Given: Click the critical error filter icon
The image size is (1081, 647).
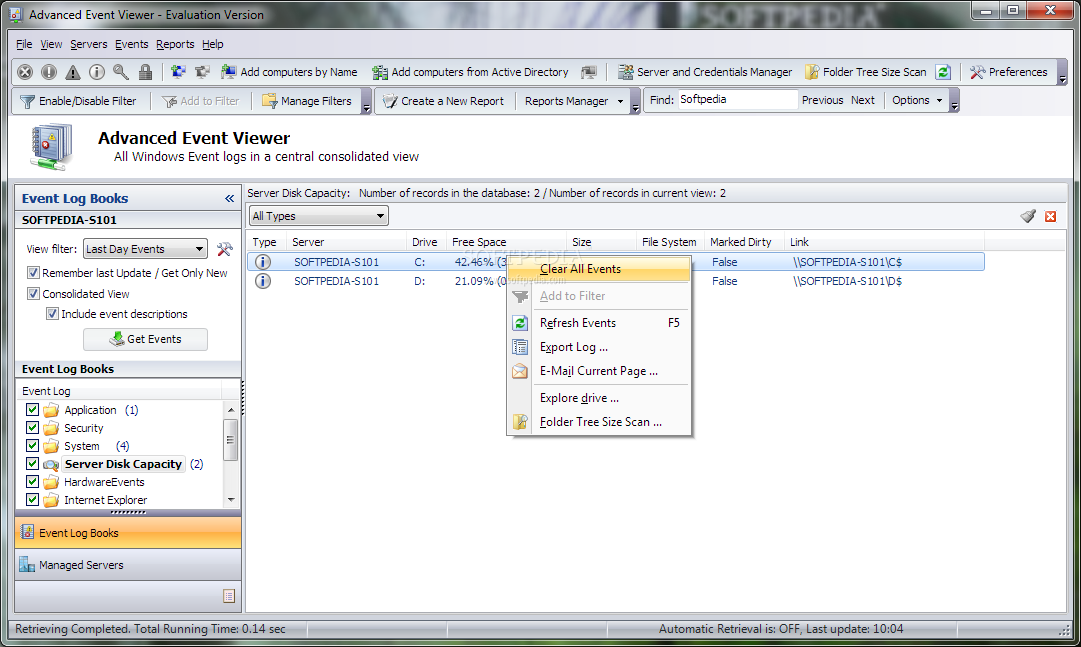Looking at the screenshot, I should (25, 72).
